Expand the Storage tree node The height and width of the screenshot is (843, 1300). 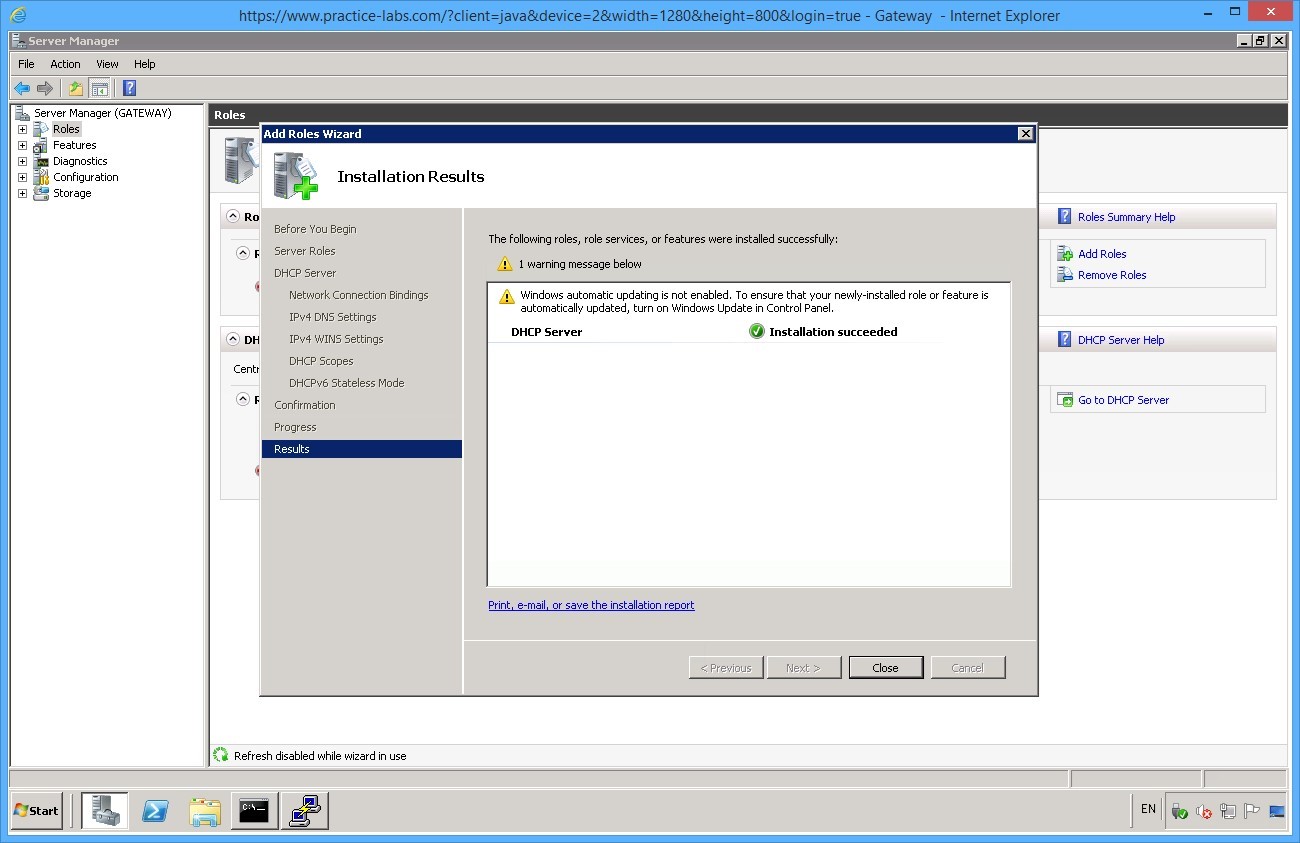coord(22,193)
